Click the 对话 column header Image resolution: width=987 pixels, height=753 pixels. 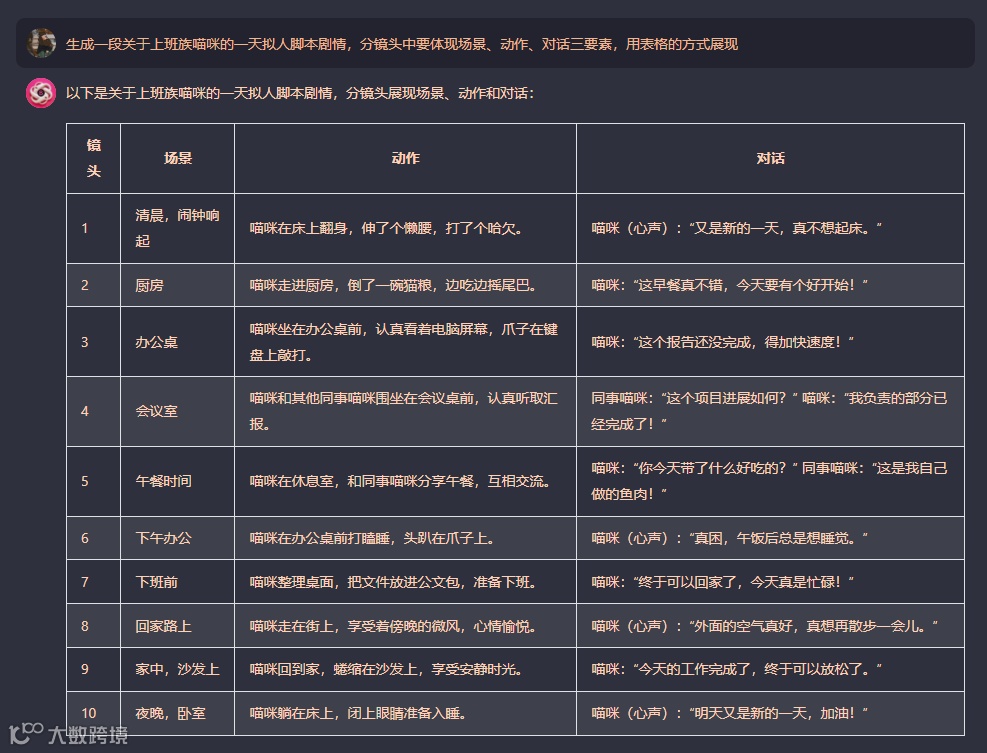(x=770, y=158)
